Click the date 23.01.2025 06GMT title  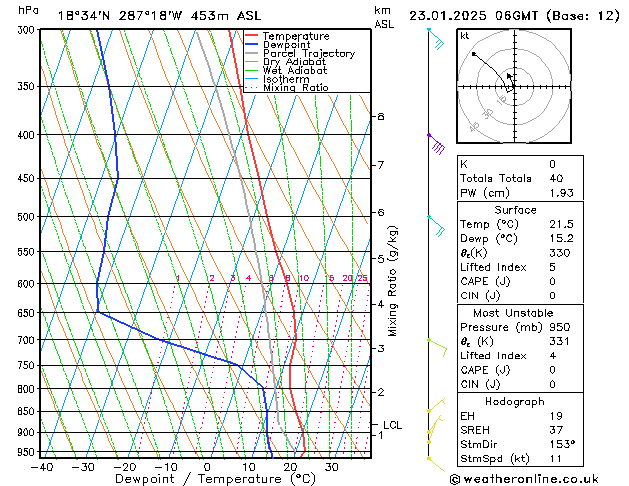coord(514,16)
